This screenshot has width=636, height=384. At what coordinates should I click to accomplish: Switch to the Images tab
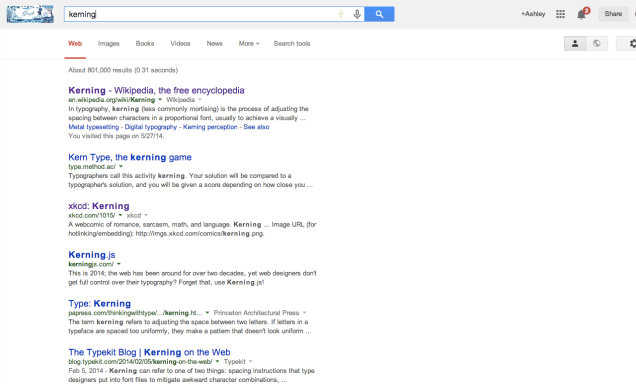[x=109, y=43]
